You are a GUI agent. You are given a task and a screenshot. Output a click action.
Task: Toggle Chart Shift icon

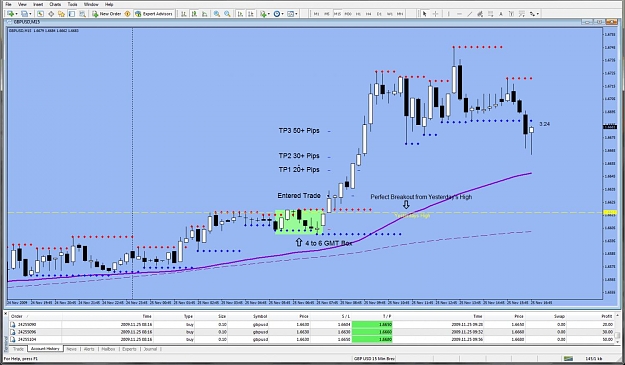251,14
